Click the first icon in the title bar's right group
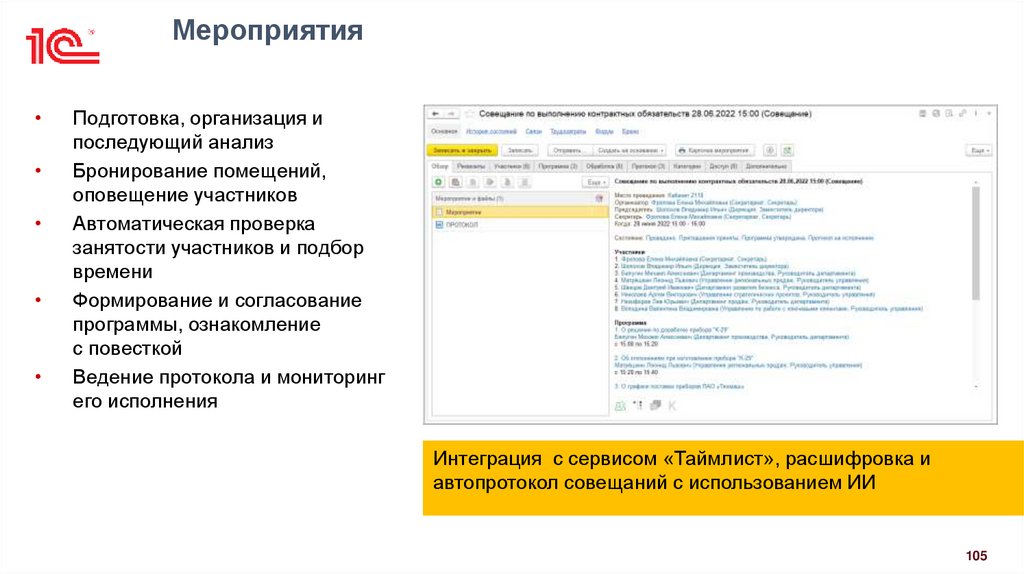Screen dimensions: 1024x574 (923, 114)
